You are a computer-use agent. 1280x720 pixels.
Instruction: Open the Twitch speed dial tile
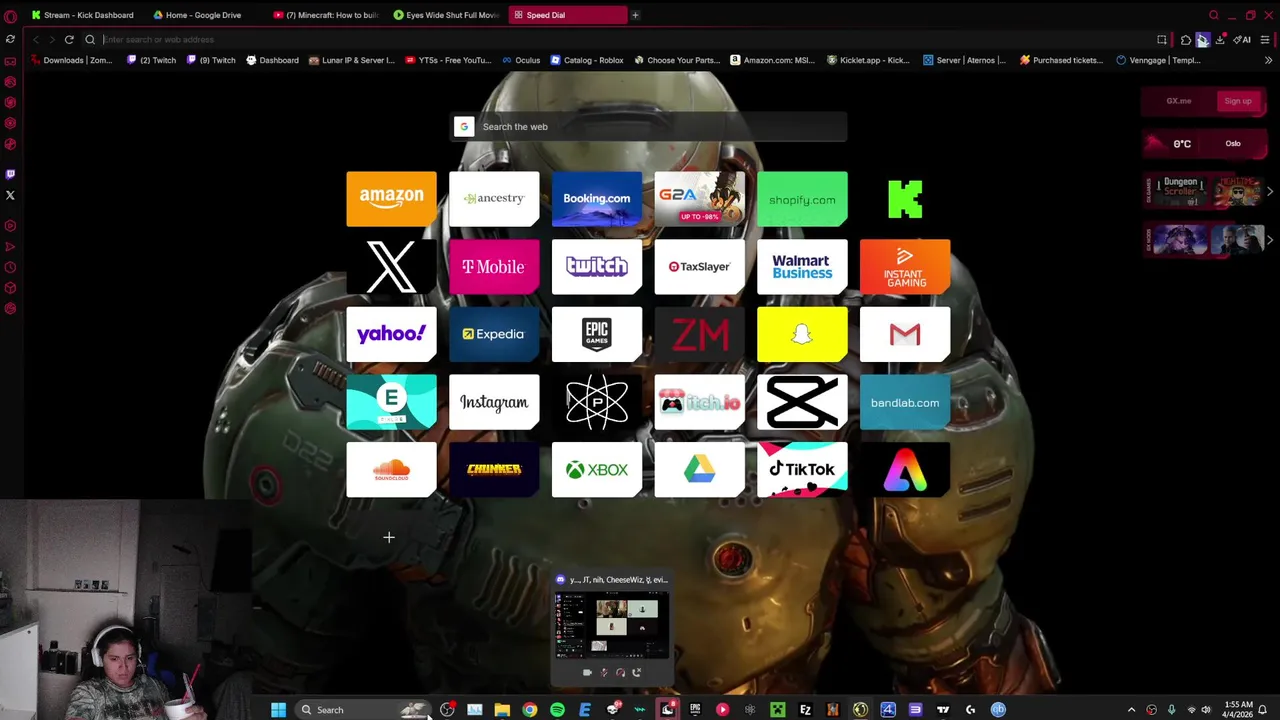pos(597,267)
